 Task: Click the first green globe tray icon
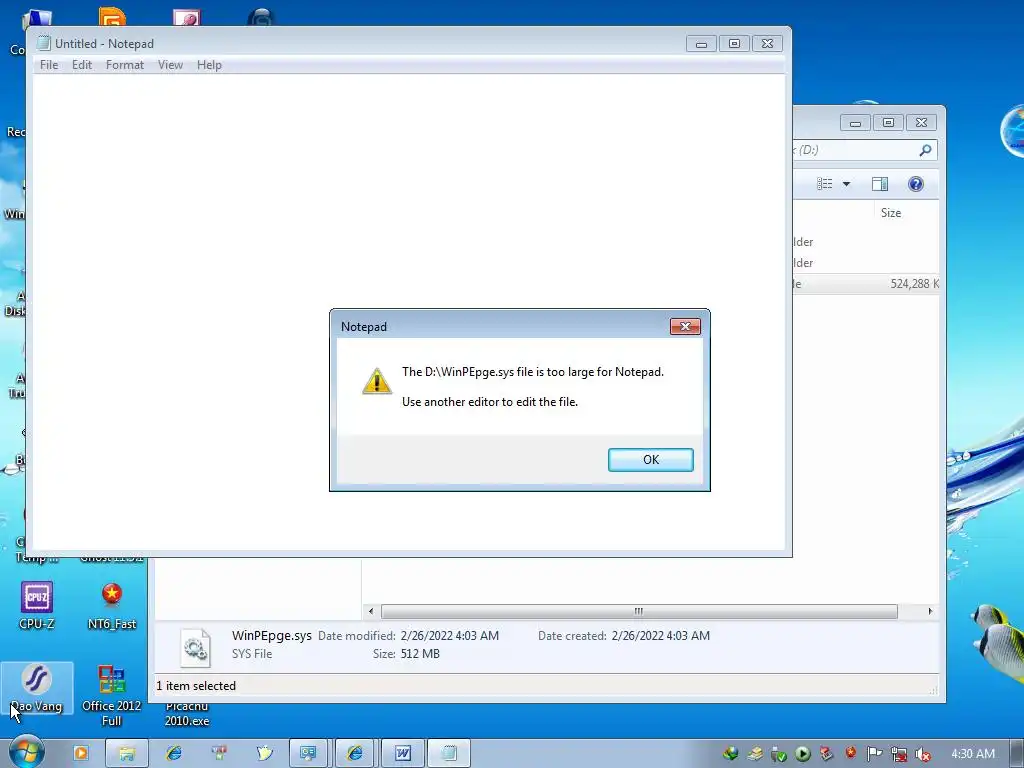731,754
